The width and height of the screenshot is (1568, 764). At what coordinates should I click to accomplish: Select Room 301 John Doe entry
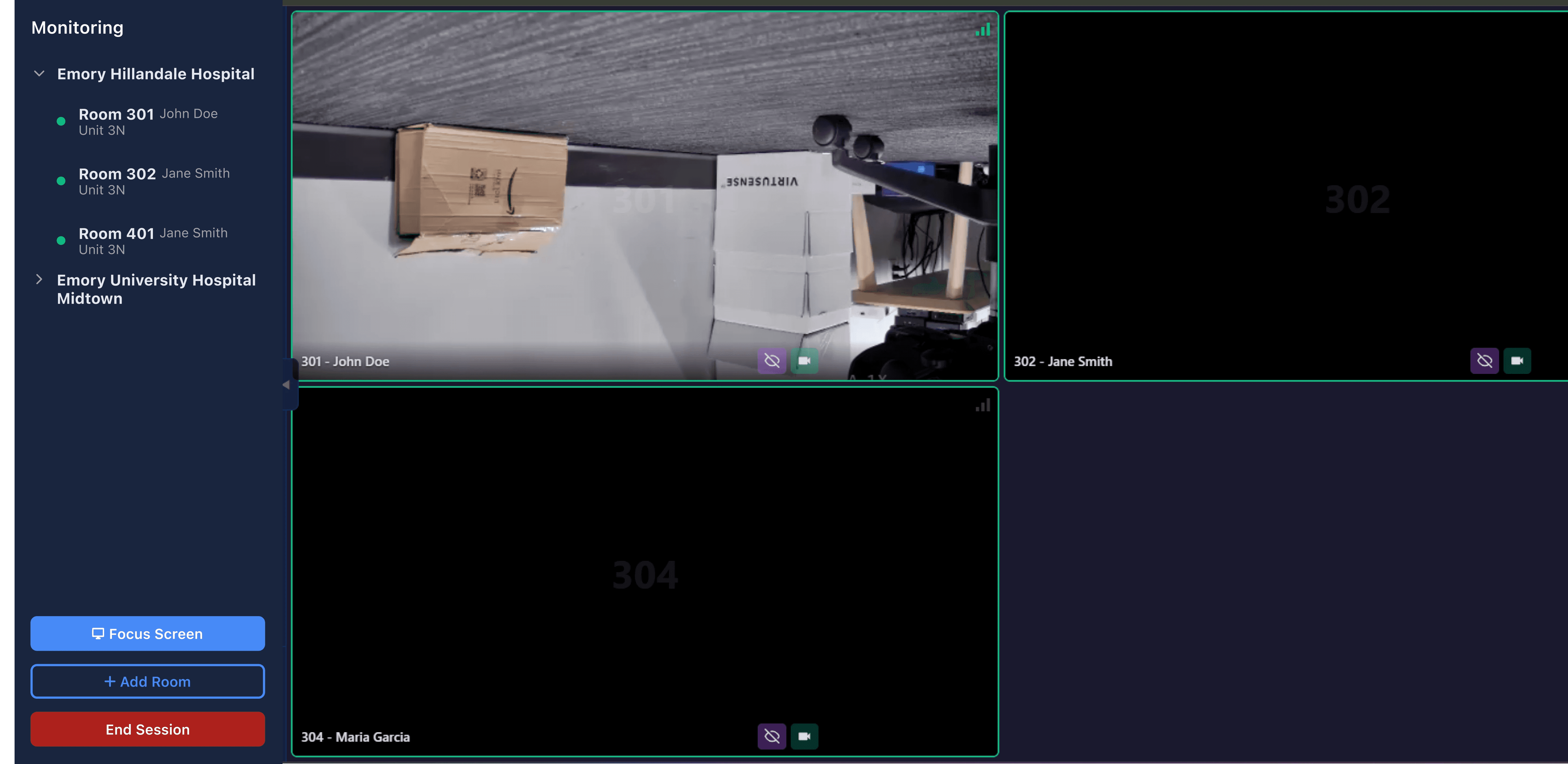coord(148,122)
